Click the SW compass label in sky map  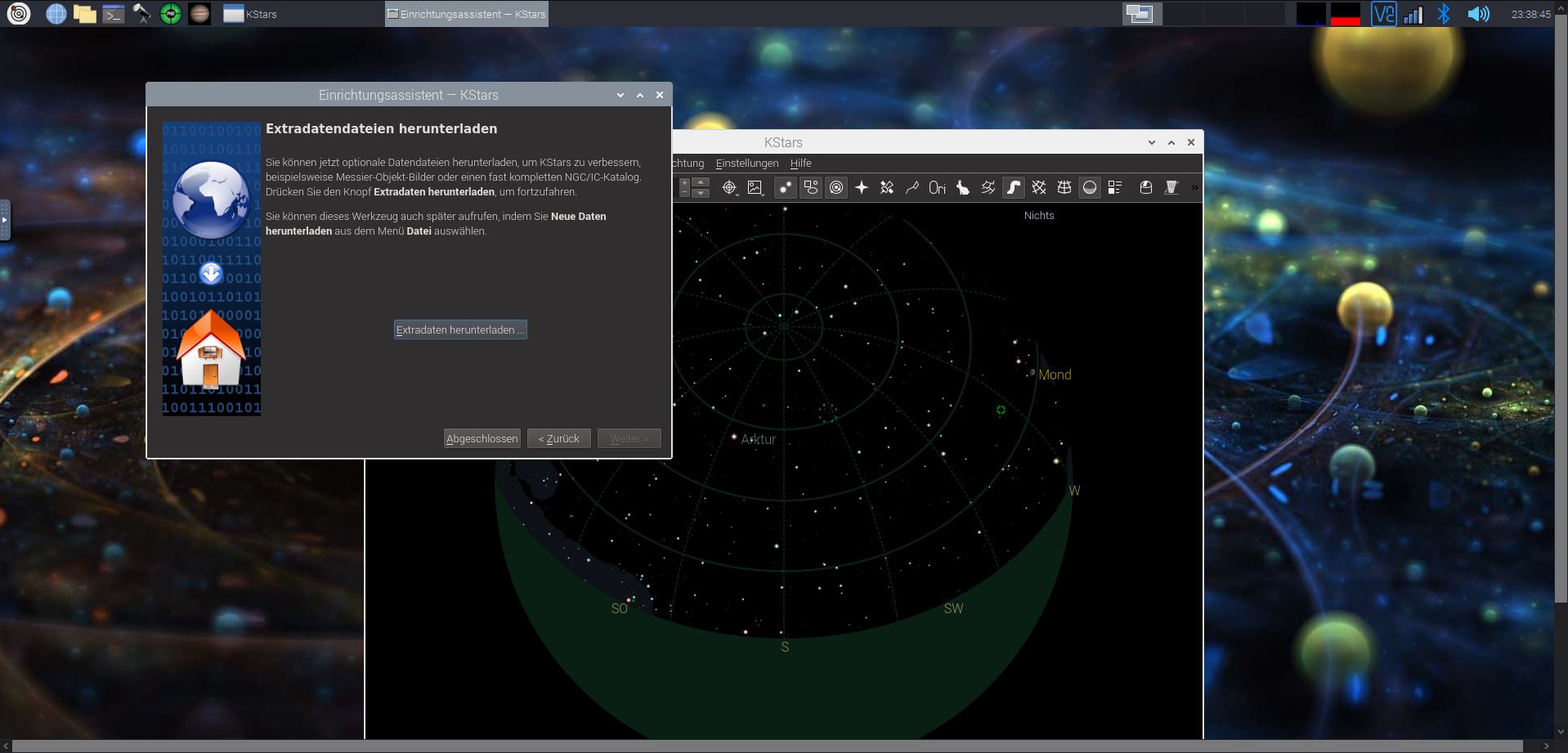coord(953,608)
